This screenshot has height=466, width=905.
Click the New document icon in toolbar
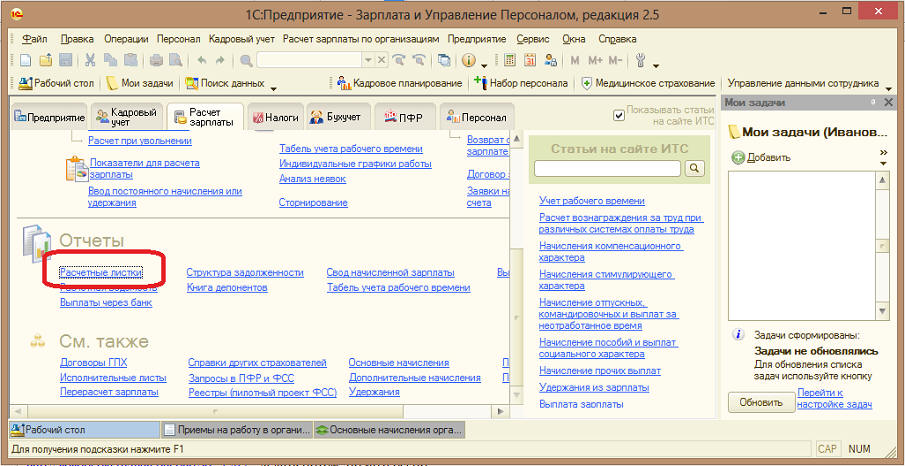[25, 60]
